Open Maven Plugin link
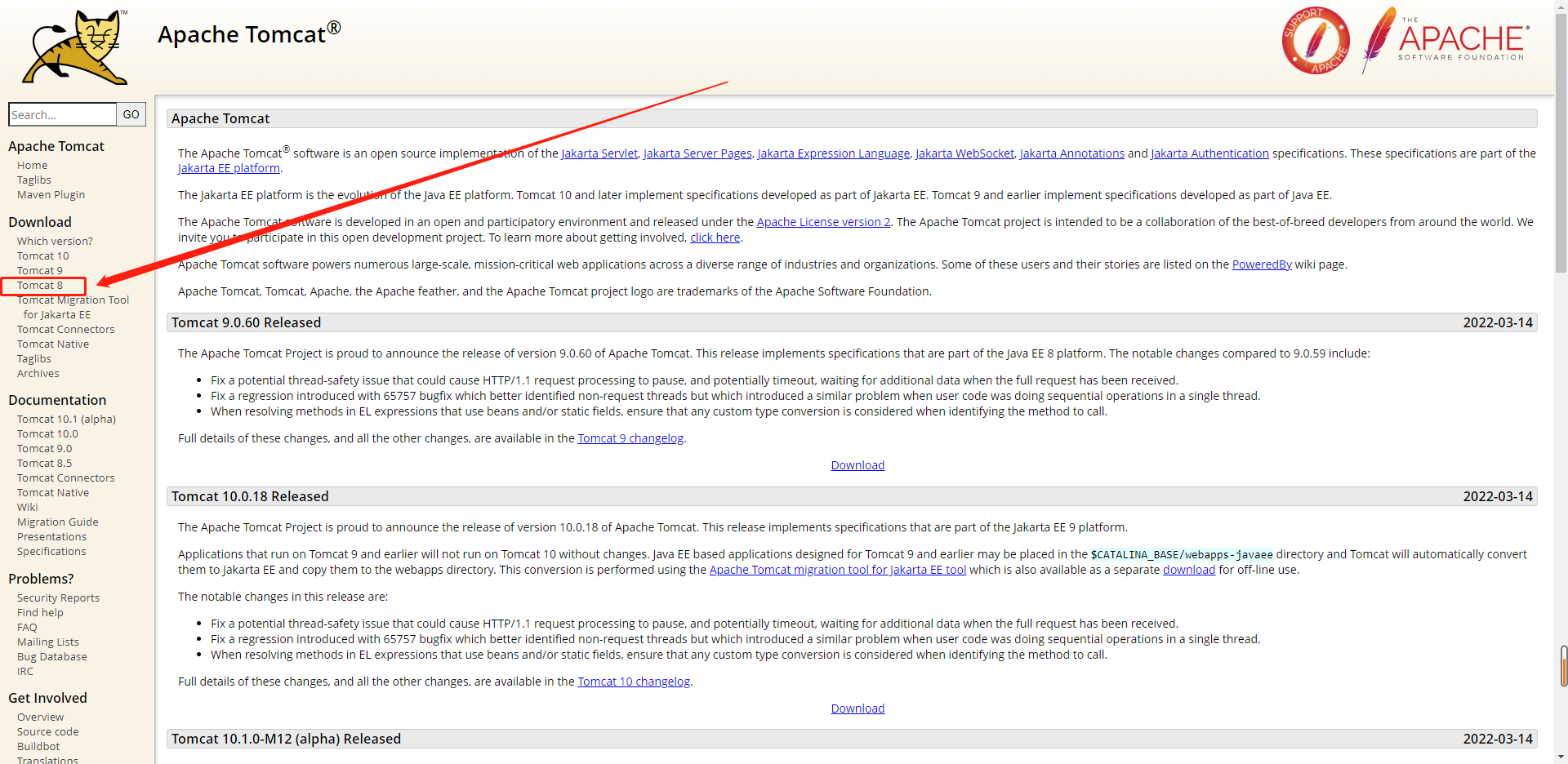The width and height of the screenshot is (1568, 764). (51, 194)
